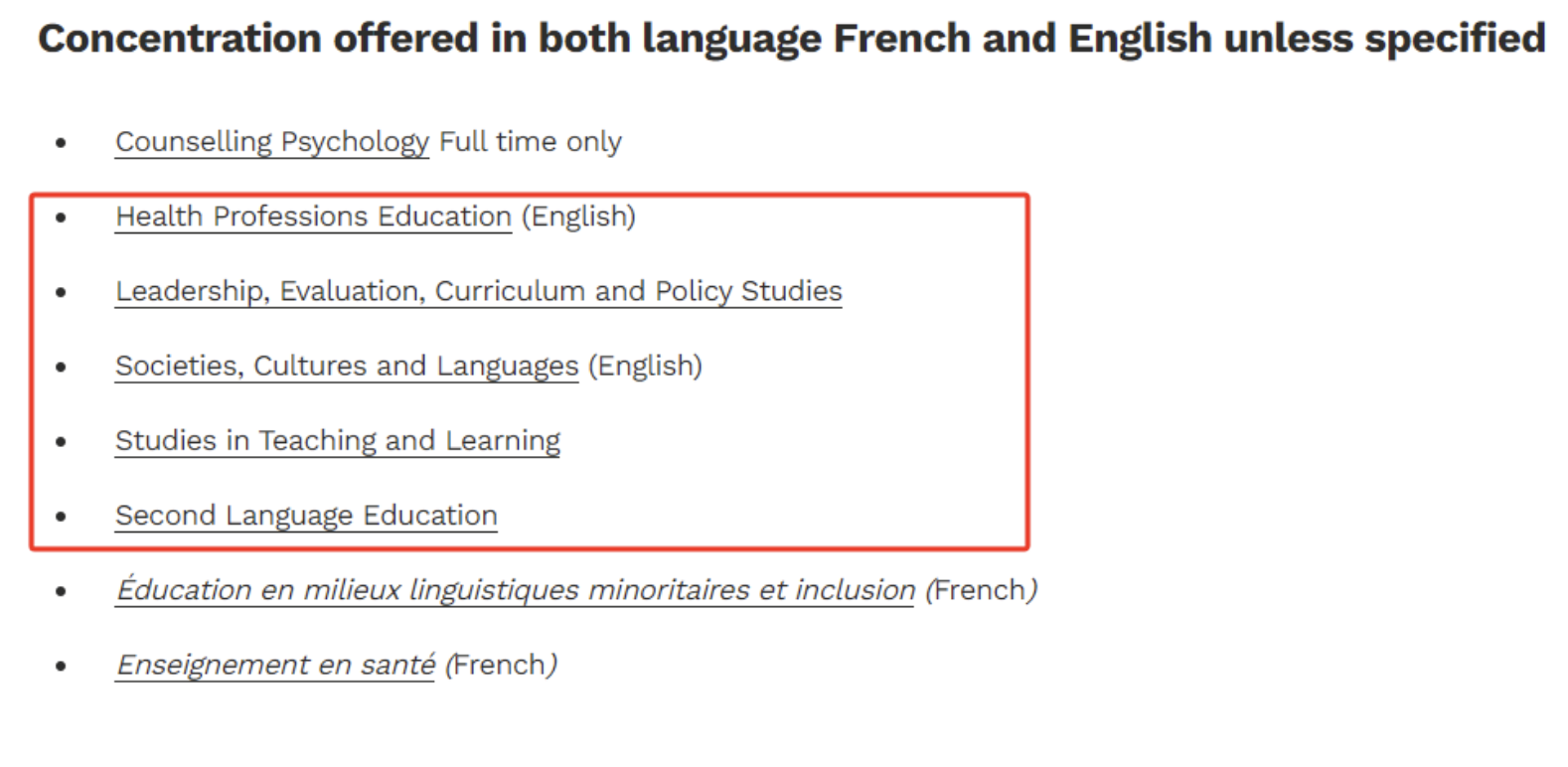Open the Enseignement en santé link
Image resolution: width=1568 pixels, height=767 pixels.
(x=275, y=665)
